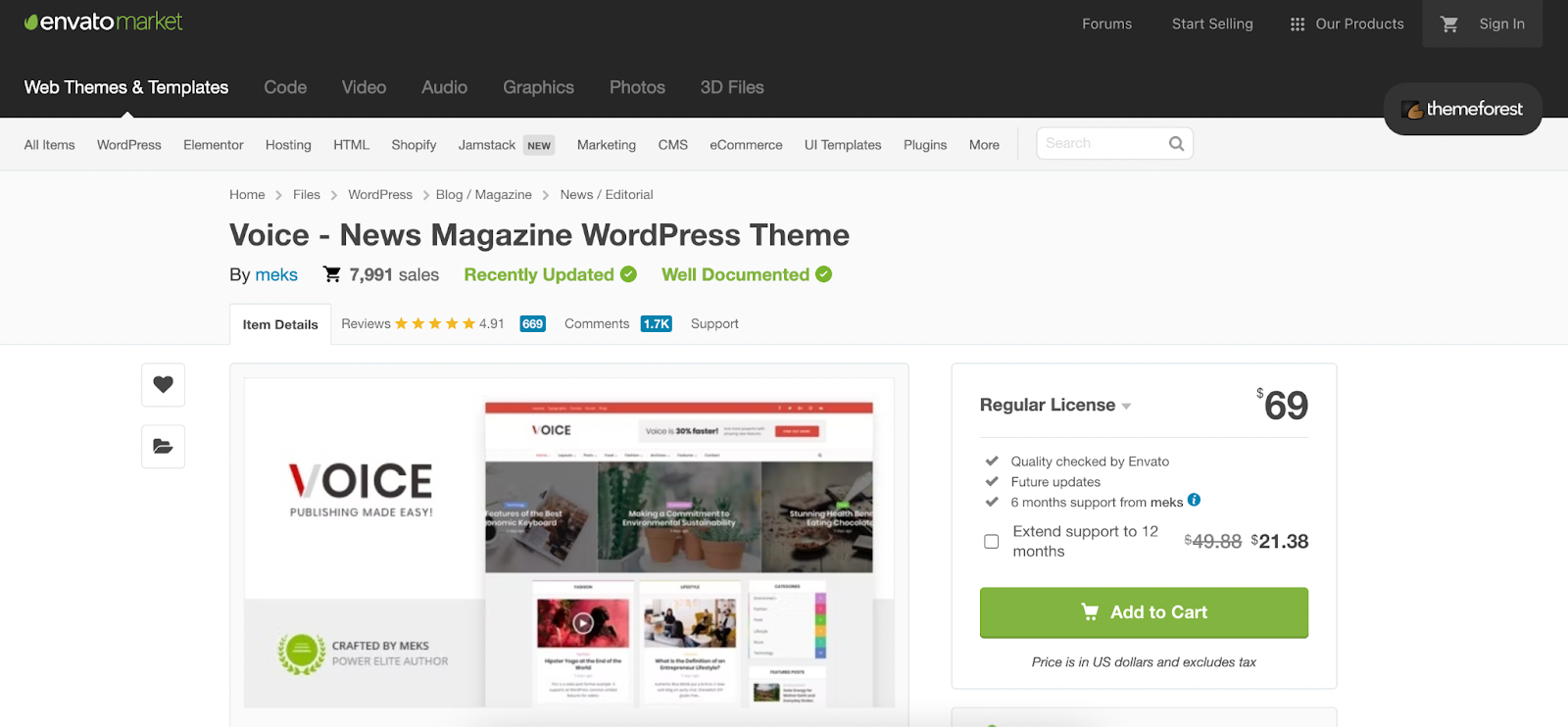Screen dimensions: 1568x727
Task: Click the Power Elite Author badge icon
Action: [x=301, y=654]
